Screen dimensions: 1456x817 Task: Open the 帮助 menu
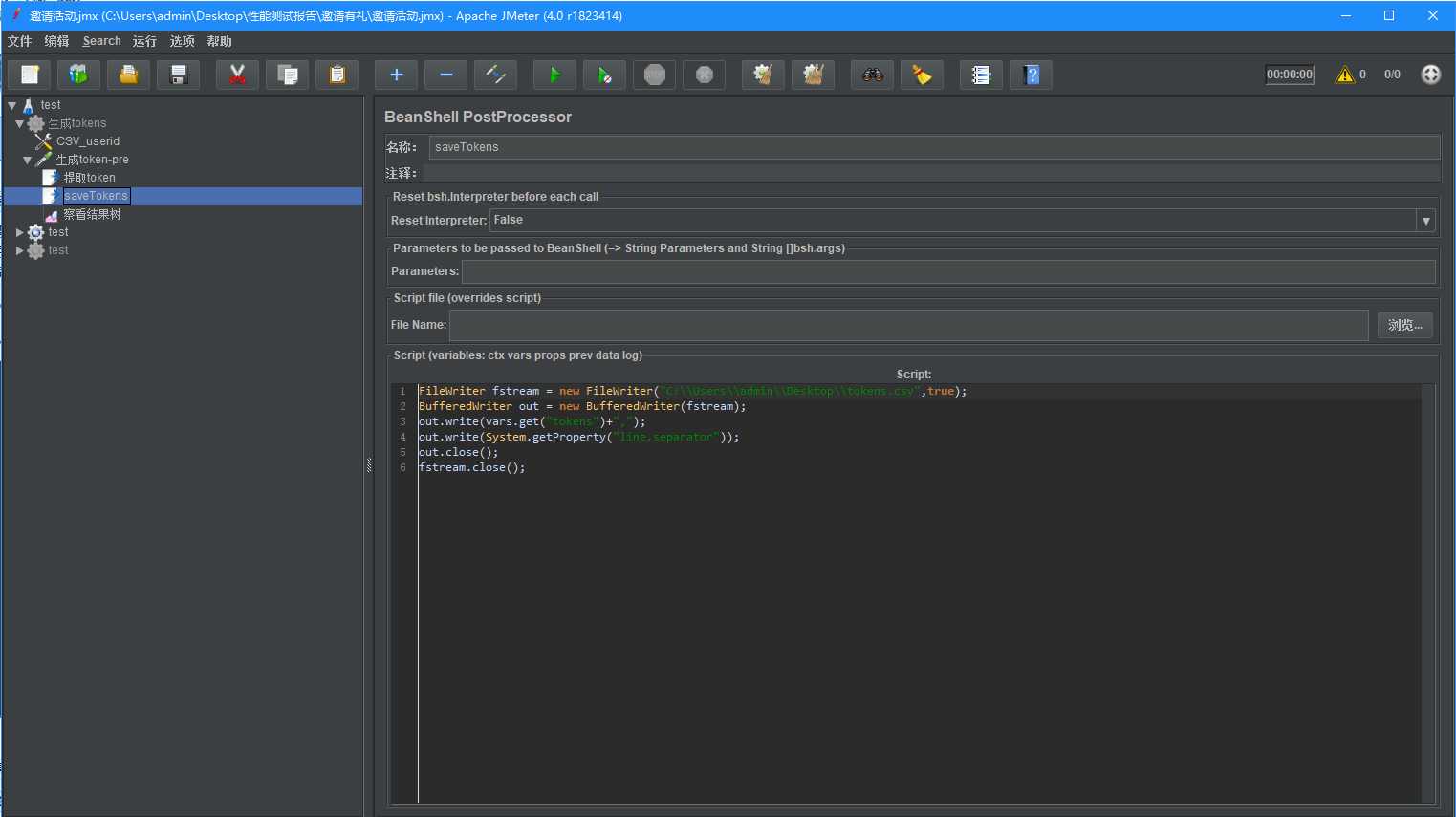[x=219, y=41]
